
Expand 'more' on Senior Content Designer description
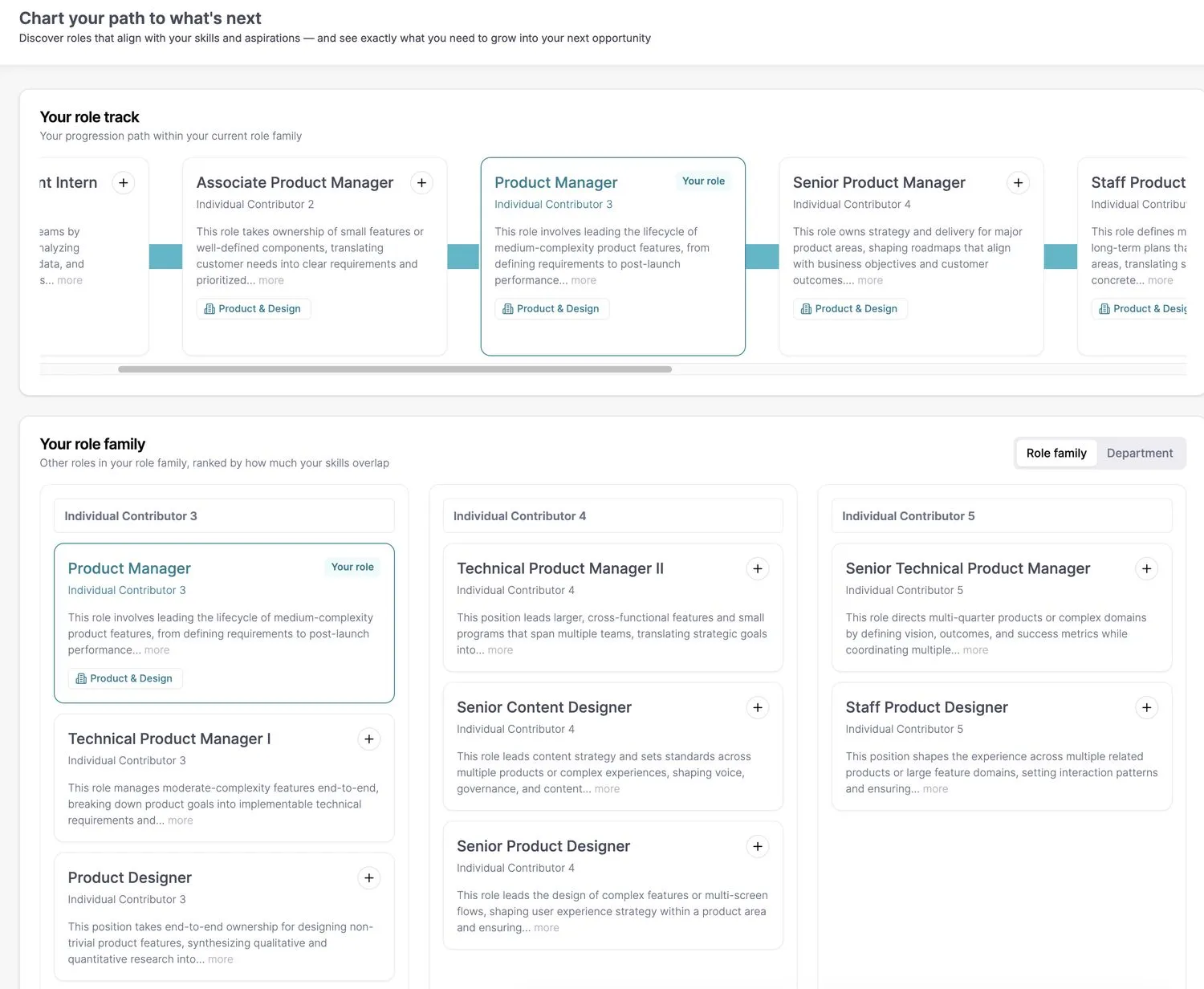(607, 790)
